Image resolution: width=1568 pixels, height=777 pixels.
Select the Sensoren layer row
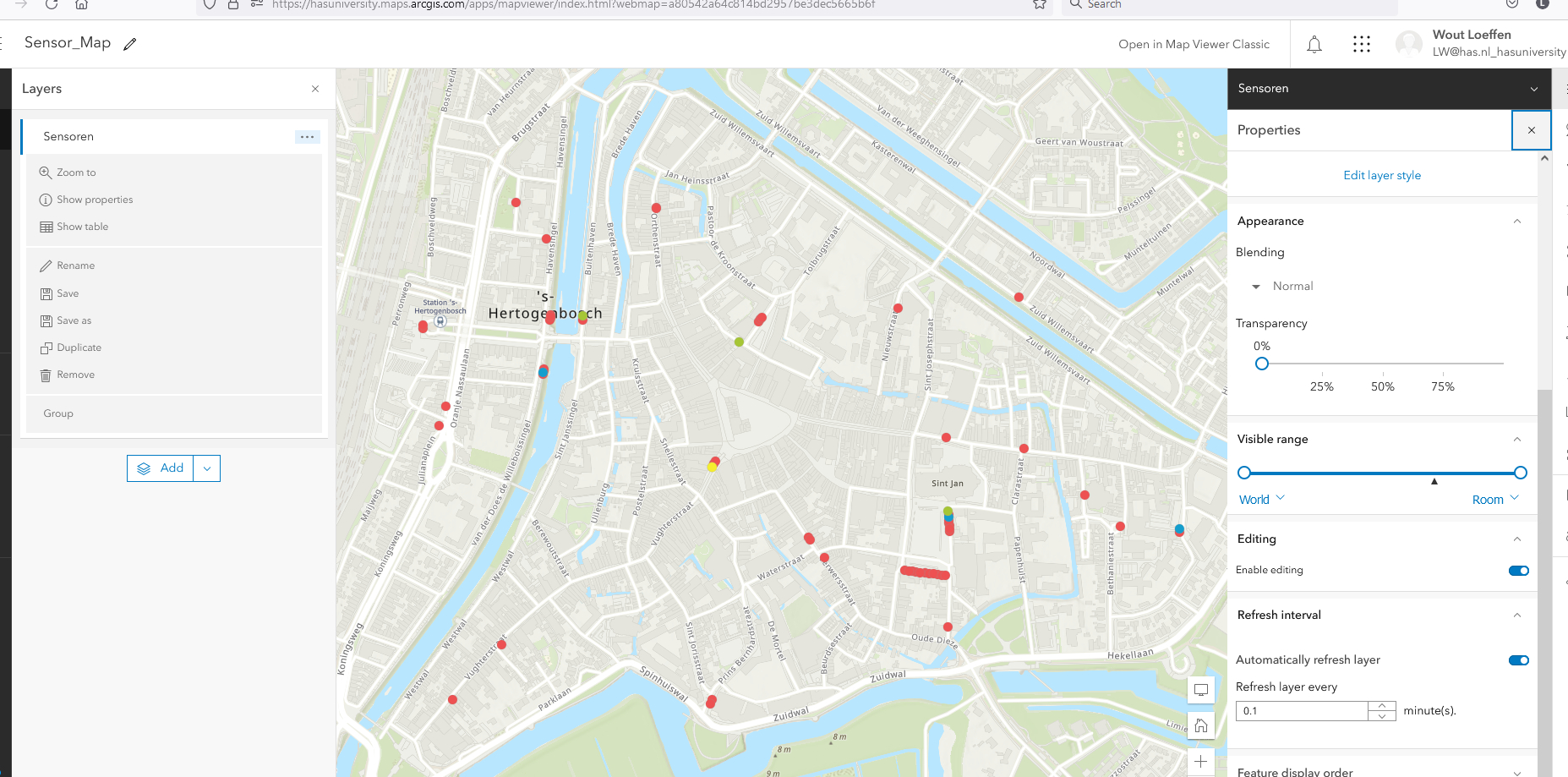(173, 137)
